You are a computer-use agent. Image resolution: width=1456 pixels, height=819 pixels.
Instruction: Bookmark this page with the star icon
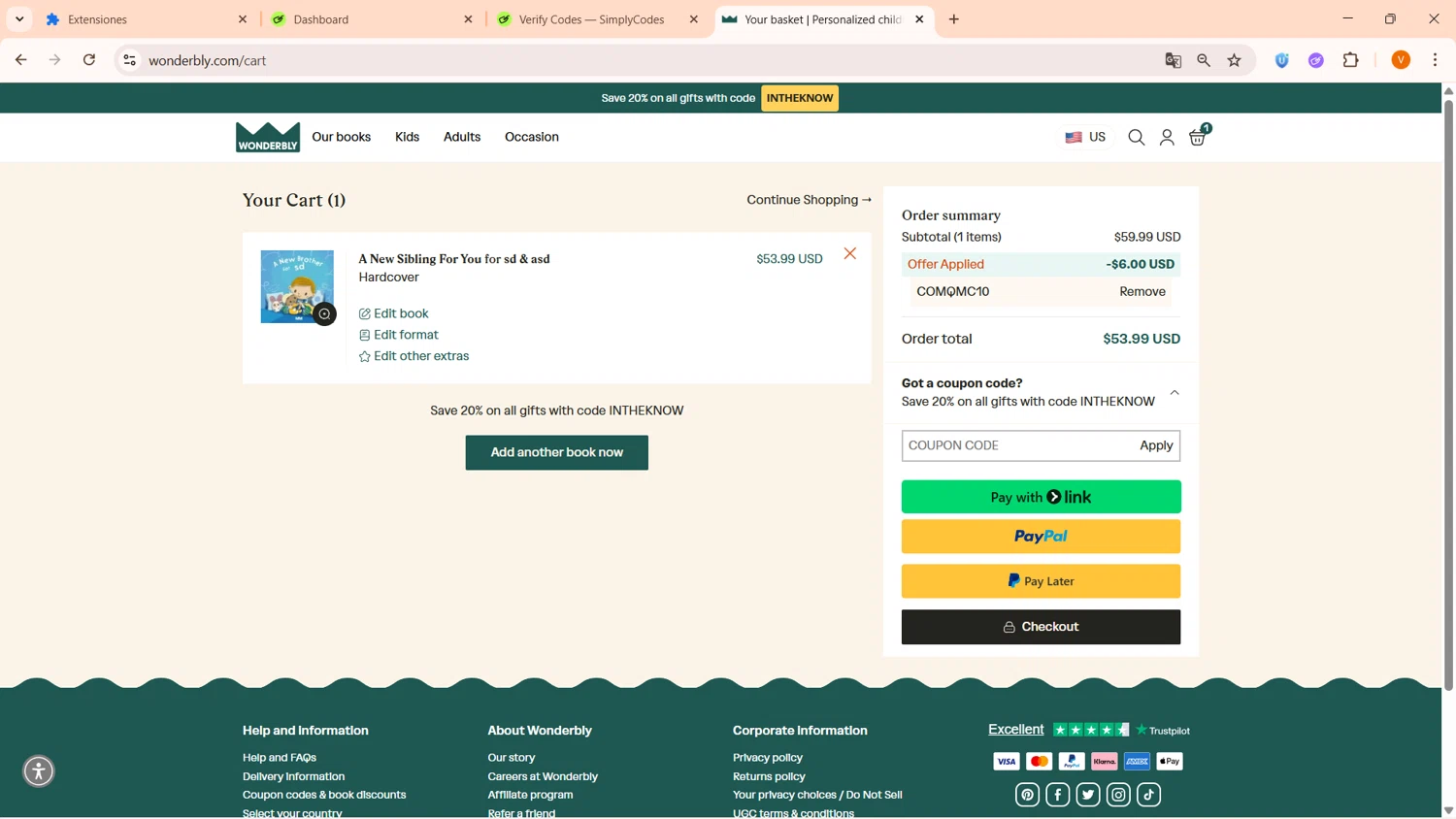tap(1235, 60)
